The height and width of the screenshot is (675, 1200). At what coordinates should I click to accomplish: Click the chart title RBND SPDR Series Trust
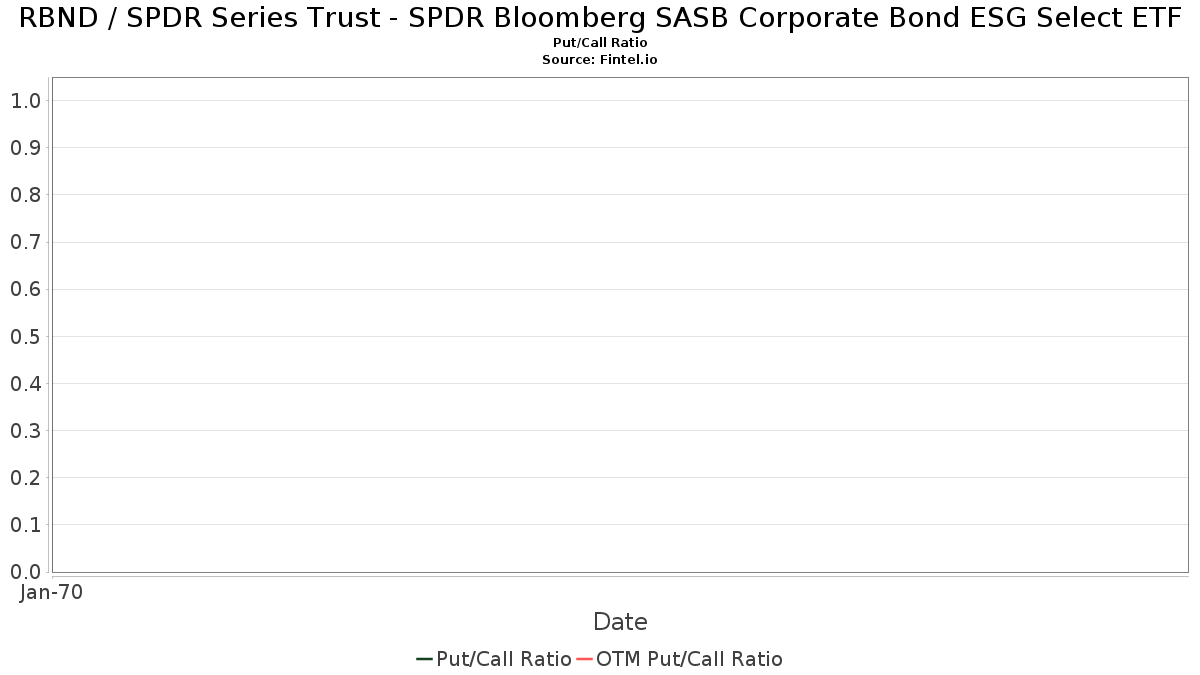[x=600, y=18]
